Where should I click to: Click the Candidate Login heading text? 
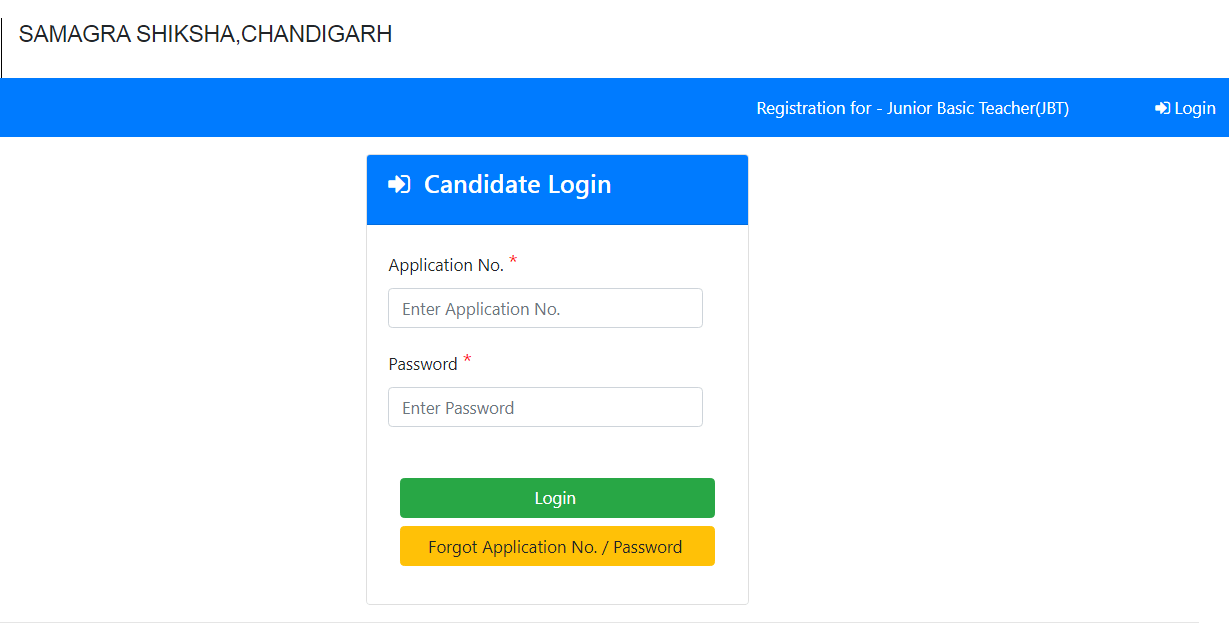pyautogui.click(x=517, y=185)
